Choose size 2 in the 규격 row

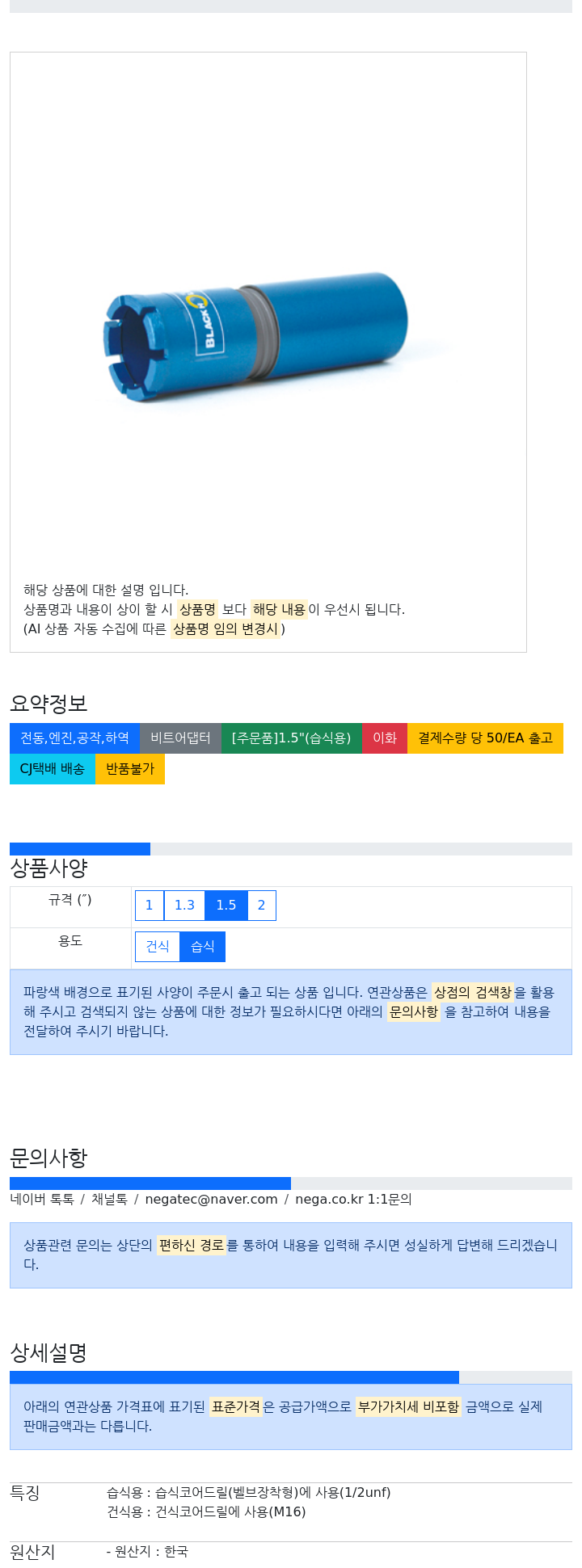click(261, 906)
